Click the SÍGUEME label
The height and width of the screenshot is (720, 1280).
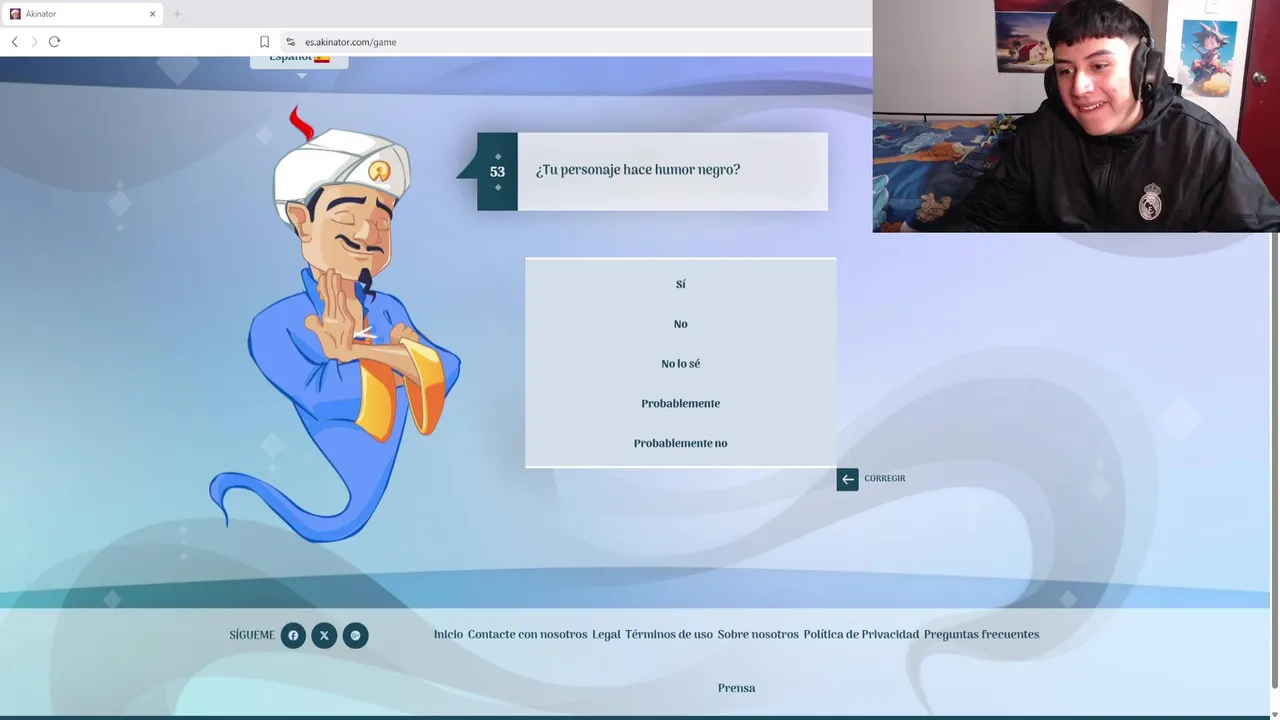251,635
